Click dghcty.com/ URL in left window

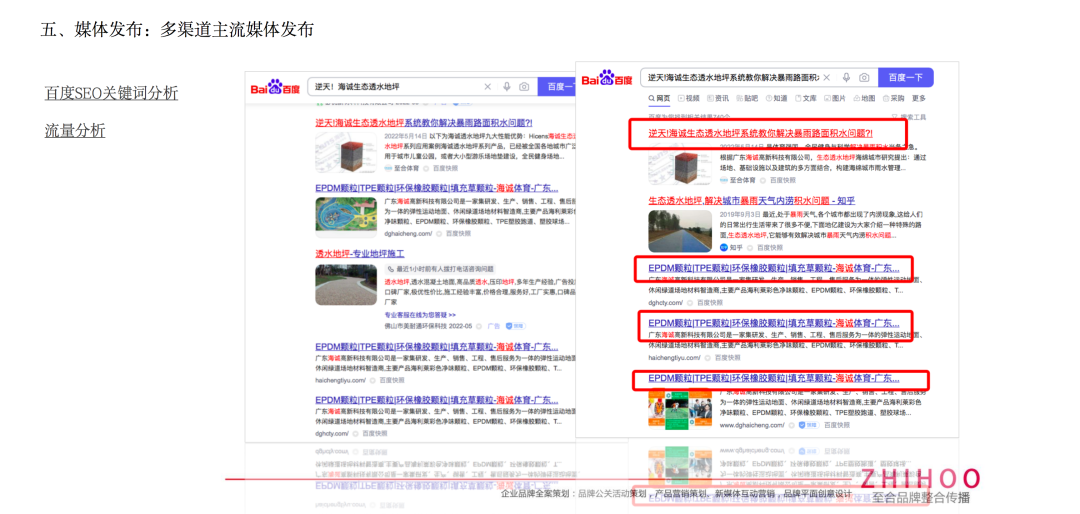(332, 433)
